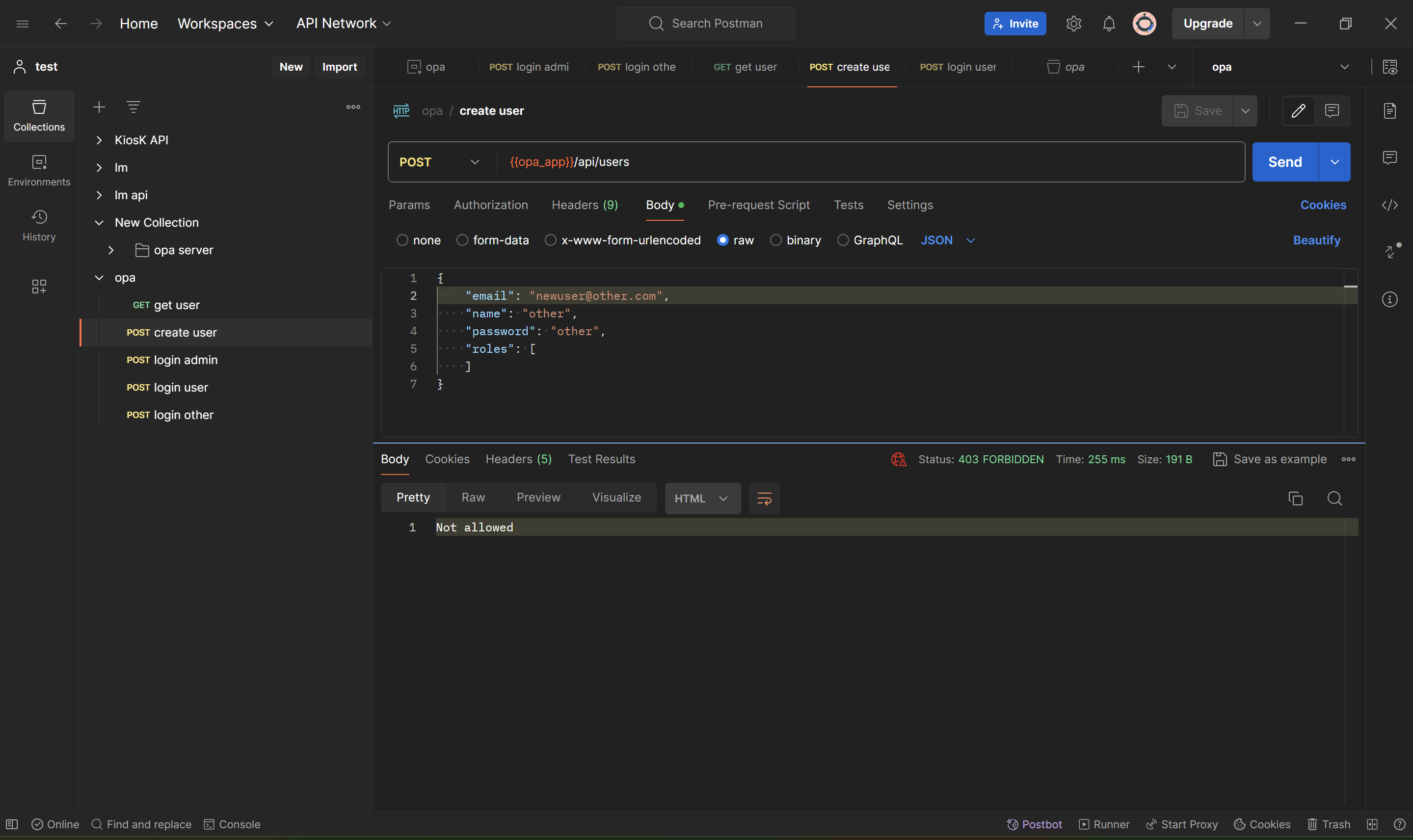Choose the none body option
Image resolution: width=1413 pixels, height=840 pixels.
click(402, 240)
